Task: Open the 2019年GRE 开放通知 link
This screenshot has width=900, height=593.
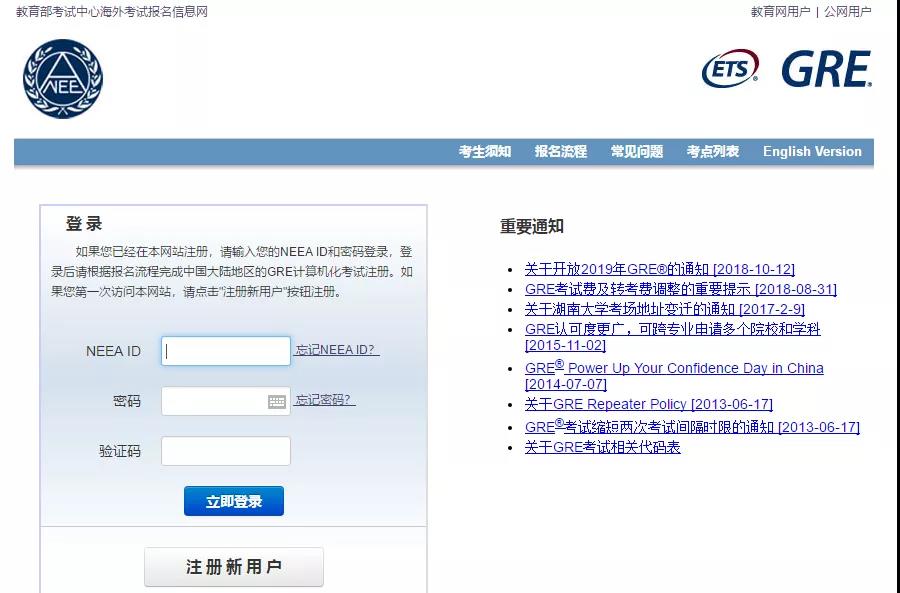Action: pos(658,269)
